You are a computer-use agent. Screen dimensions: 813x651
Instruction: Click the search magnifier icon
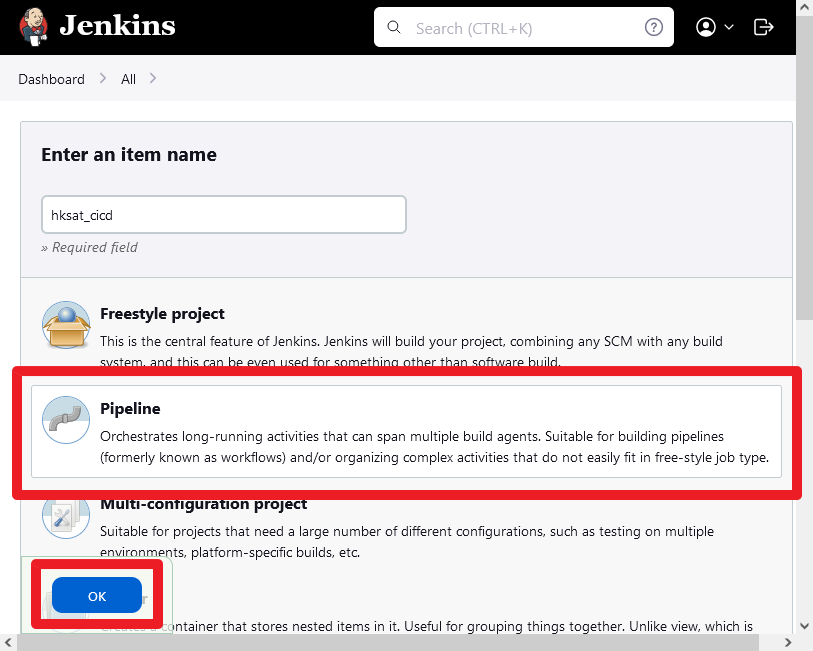[x=394, y=27]
